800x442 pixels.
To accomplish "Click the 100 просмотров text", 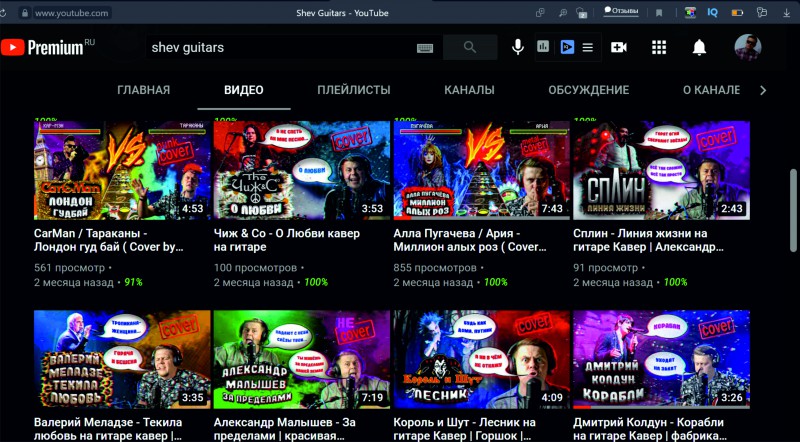I will [255, 267].
